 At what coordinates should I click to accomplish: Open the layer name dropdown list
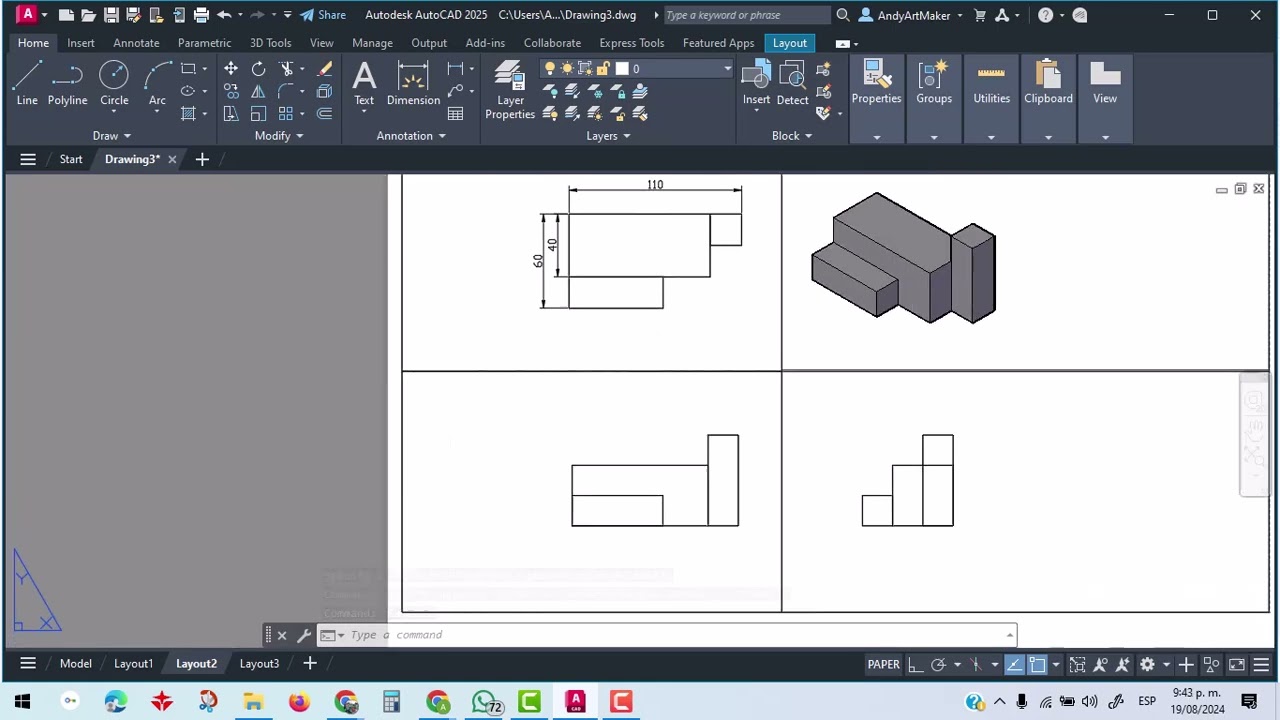727,68
